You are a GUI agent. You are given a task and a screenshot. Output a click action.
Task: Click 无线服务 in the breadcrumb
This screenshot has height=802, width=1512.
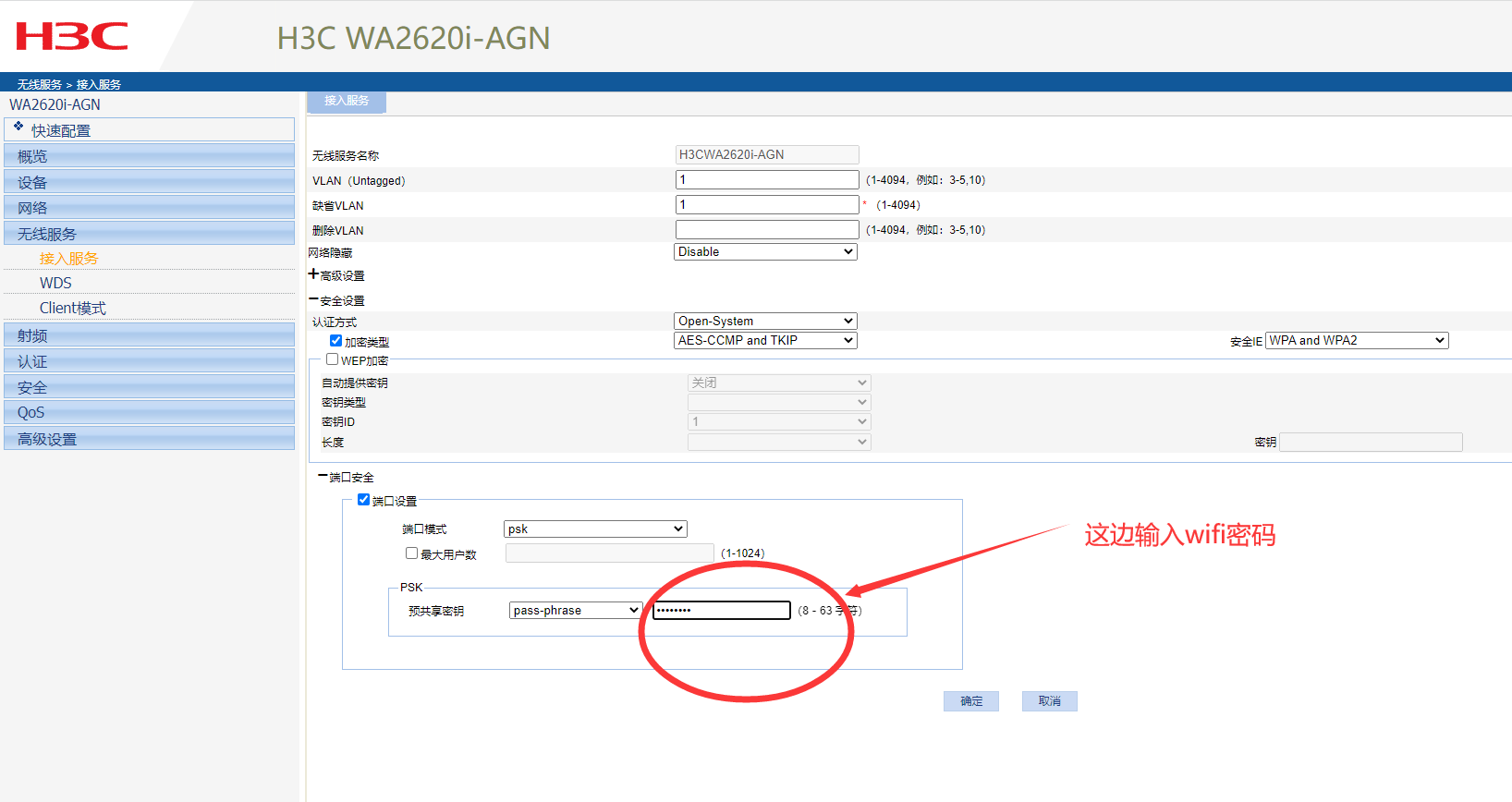[39, 84]
